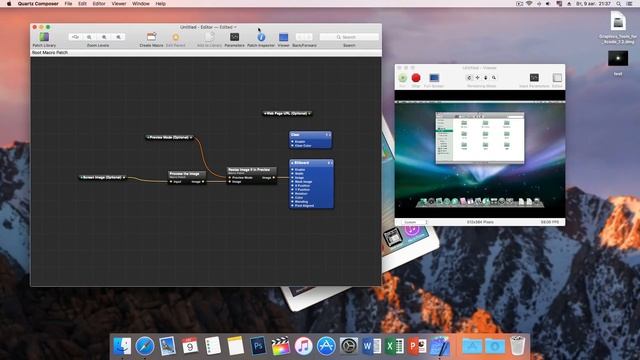640x360 pixels.
Task: Click the Run button in Viewer window
Action: (x=402, y=78)
